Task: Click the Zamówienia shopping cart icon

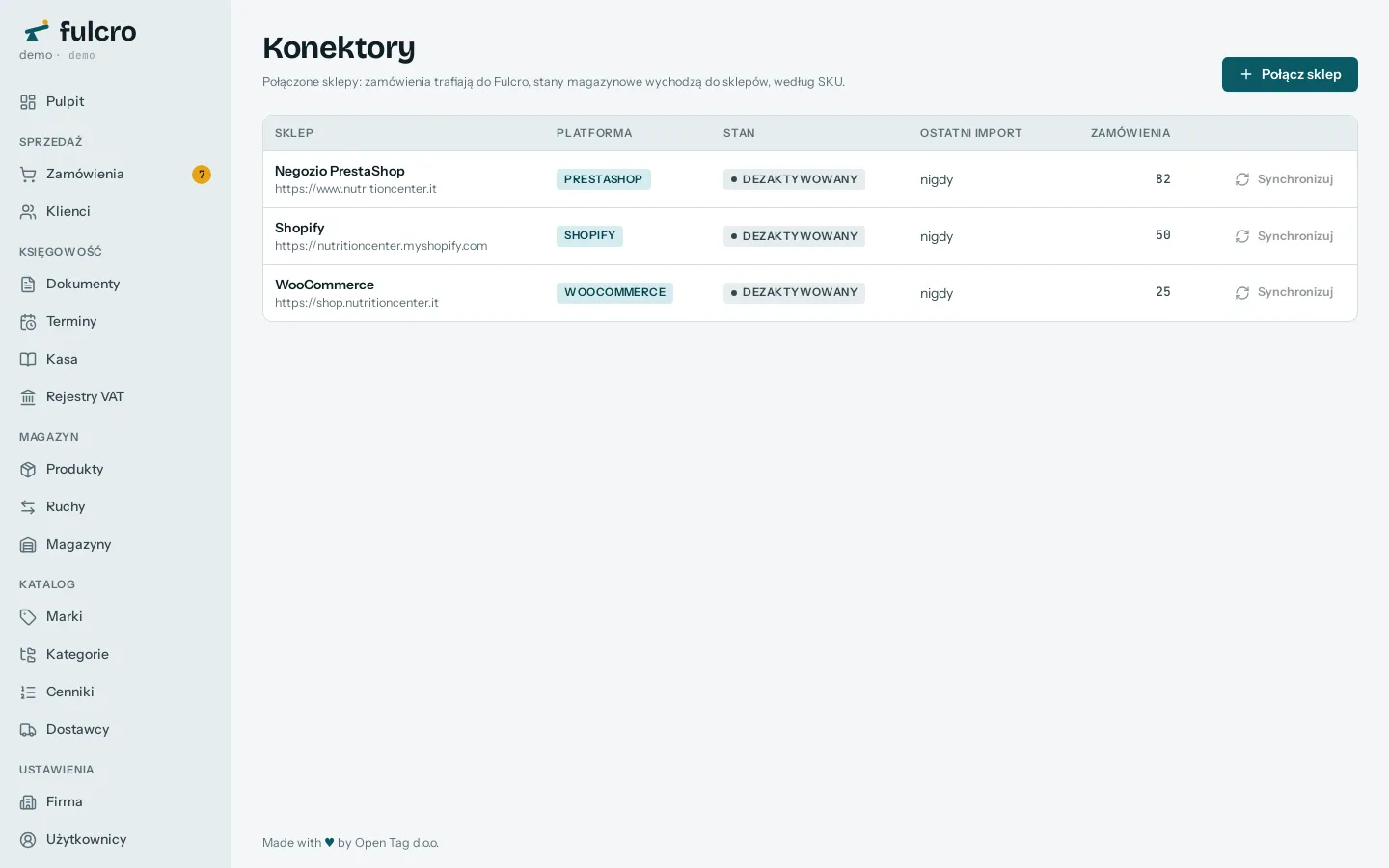Action: pos(28,175)
